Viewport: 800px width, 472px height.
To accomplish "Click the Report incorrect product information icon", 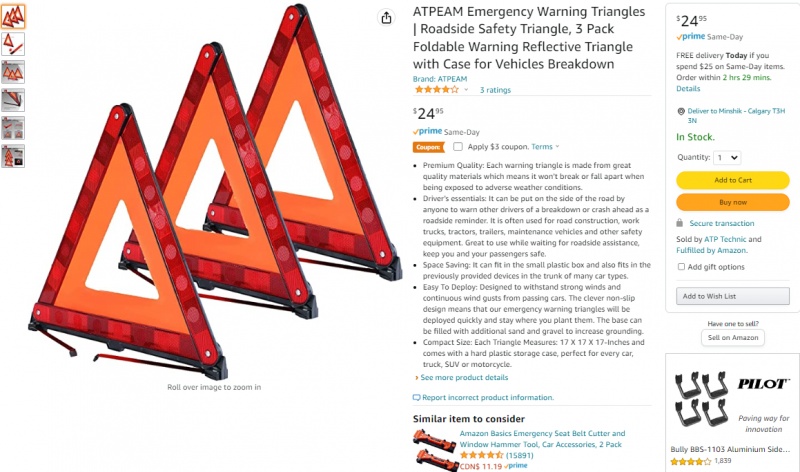I will (x=416, y=398).
